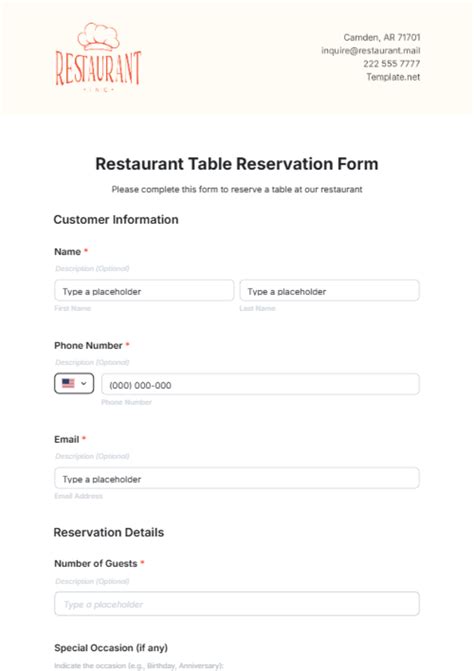Click the Number of Guests description text

92,581
